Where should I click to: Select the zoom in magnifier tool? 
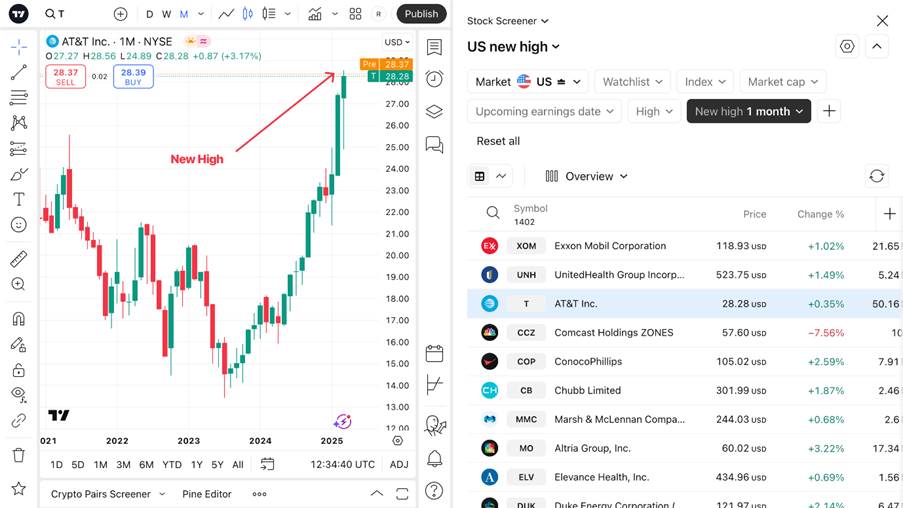18,284
